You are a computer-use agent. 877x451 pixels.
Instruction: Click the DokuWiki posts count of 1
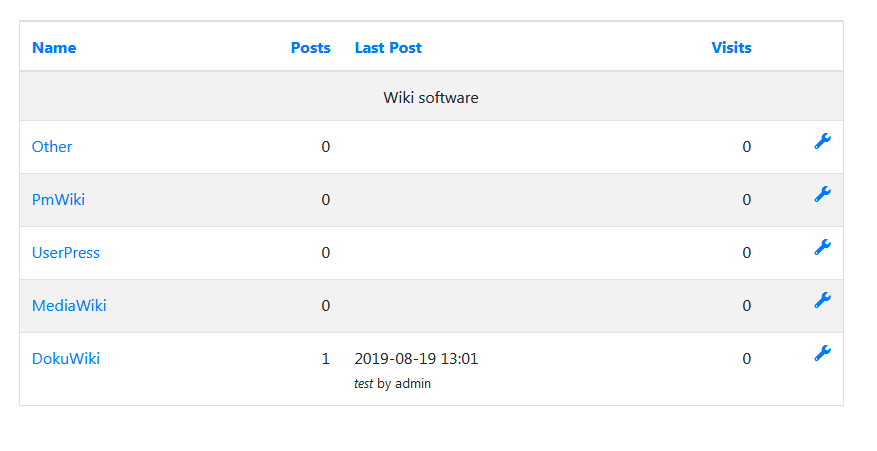coord(326,359)
